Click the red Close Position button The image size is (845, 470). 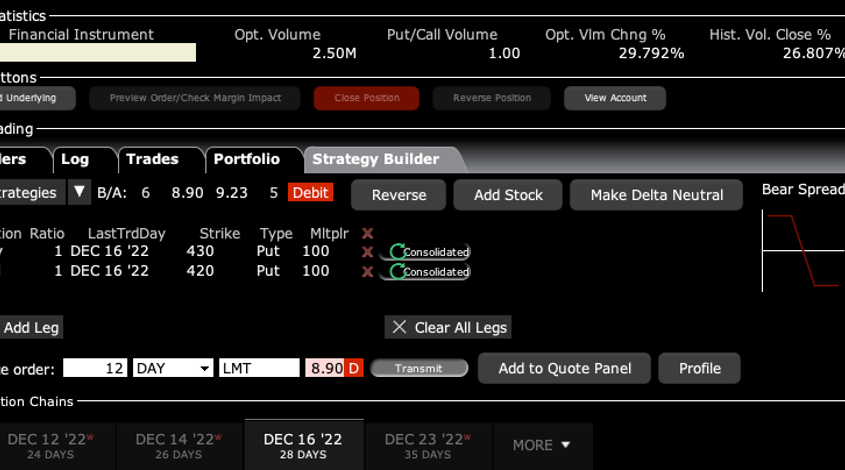pyautogui.click(x=366, y=98)
